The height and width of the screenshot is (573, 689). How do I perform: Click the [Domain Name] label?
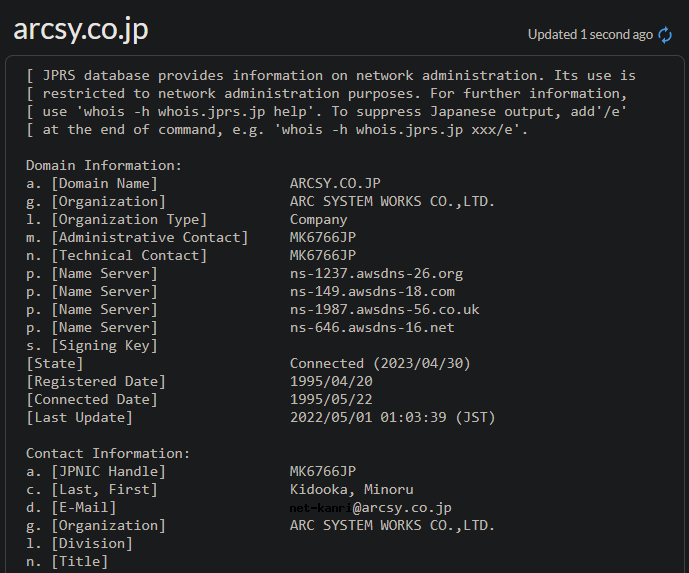tap(104, 184)
